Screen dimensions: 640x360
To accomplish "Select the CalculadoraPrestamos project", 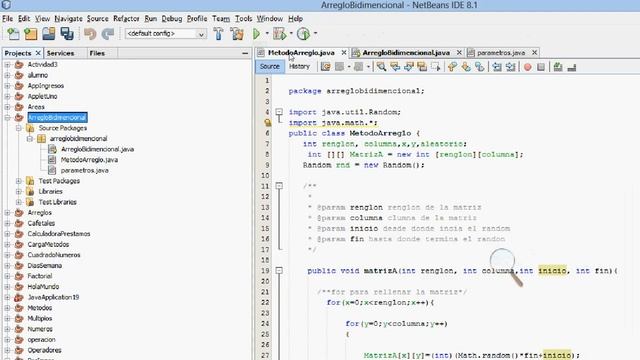I will (59, 234).
